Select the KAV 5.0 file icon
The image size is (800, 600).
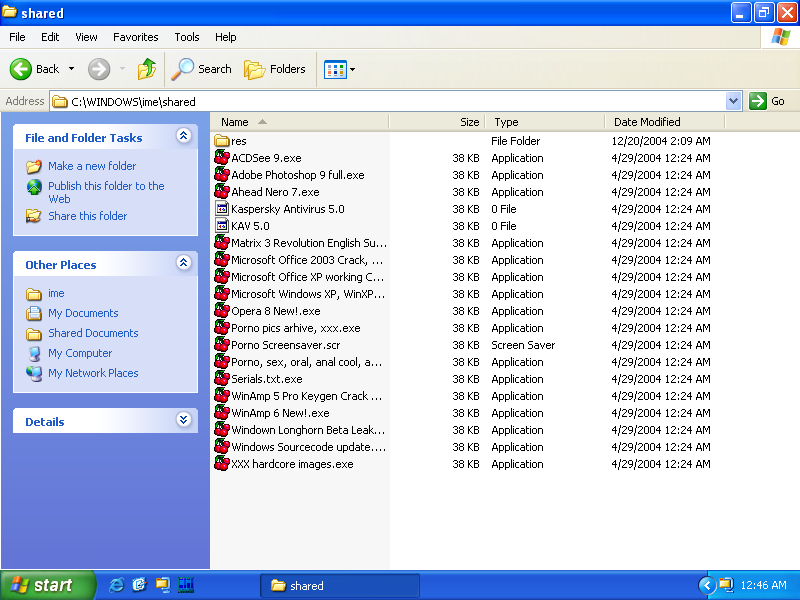tap(222, 225)
